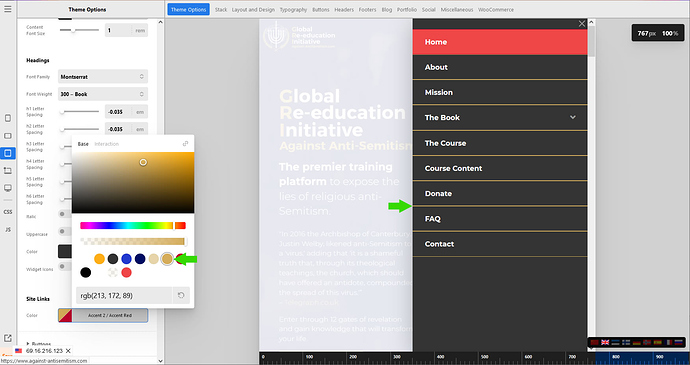690x365 pixels.
Task: Open the Headers tab
Action: coord(344,10)
